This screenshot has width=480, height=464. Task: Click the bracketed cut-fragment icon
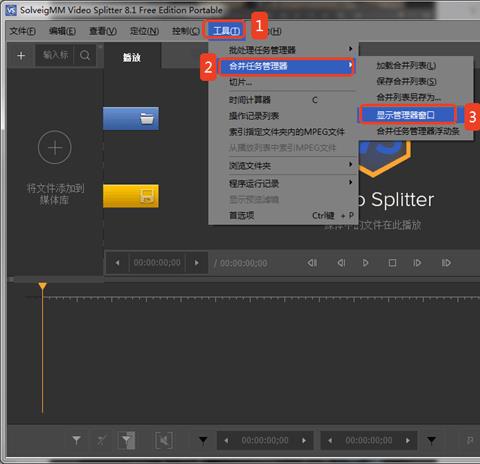pyautogui.click(x=164, y=440)
